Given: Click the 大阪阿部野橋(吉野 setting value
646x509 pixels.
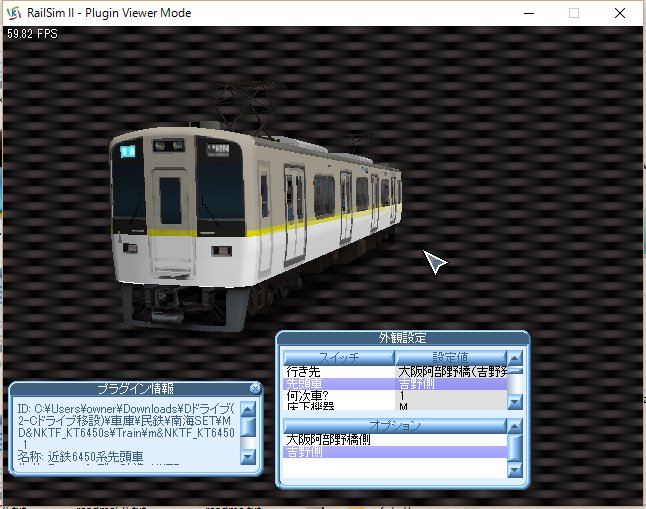Looking at the screenshot, I should (451, 372).
